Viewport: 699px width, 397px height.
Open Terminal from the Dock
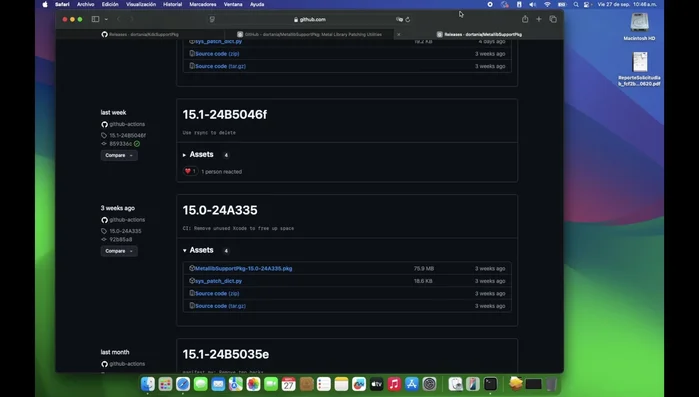click(x=490, y=384)
